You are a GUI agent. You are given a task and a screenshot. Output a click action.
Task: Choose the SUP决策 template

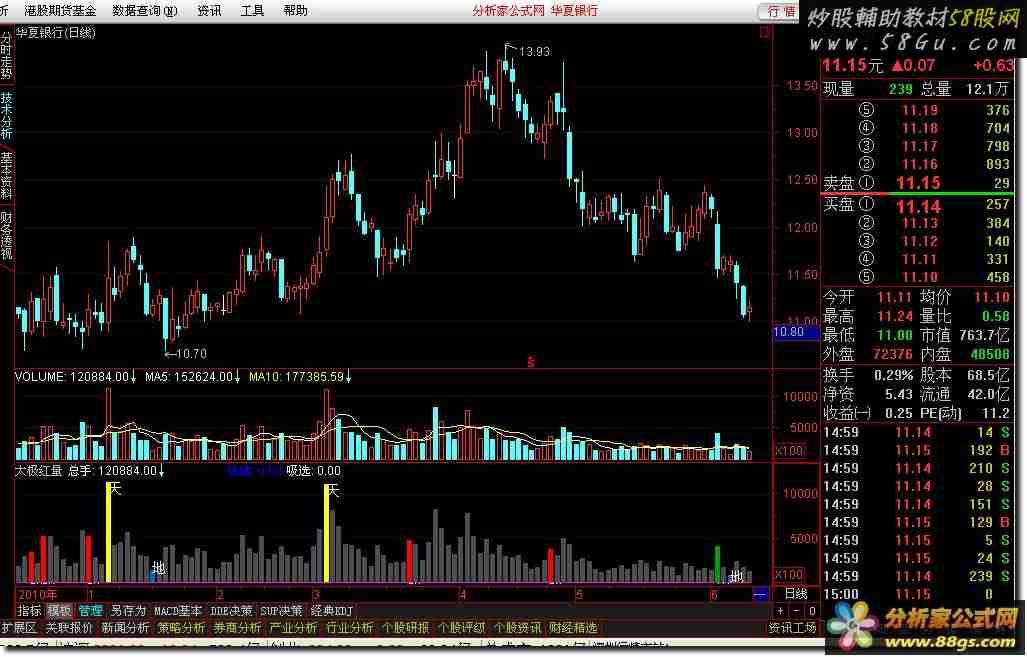(281, 610)
